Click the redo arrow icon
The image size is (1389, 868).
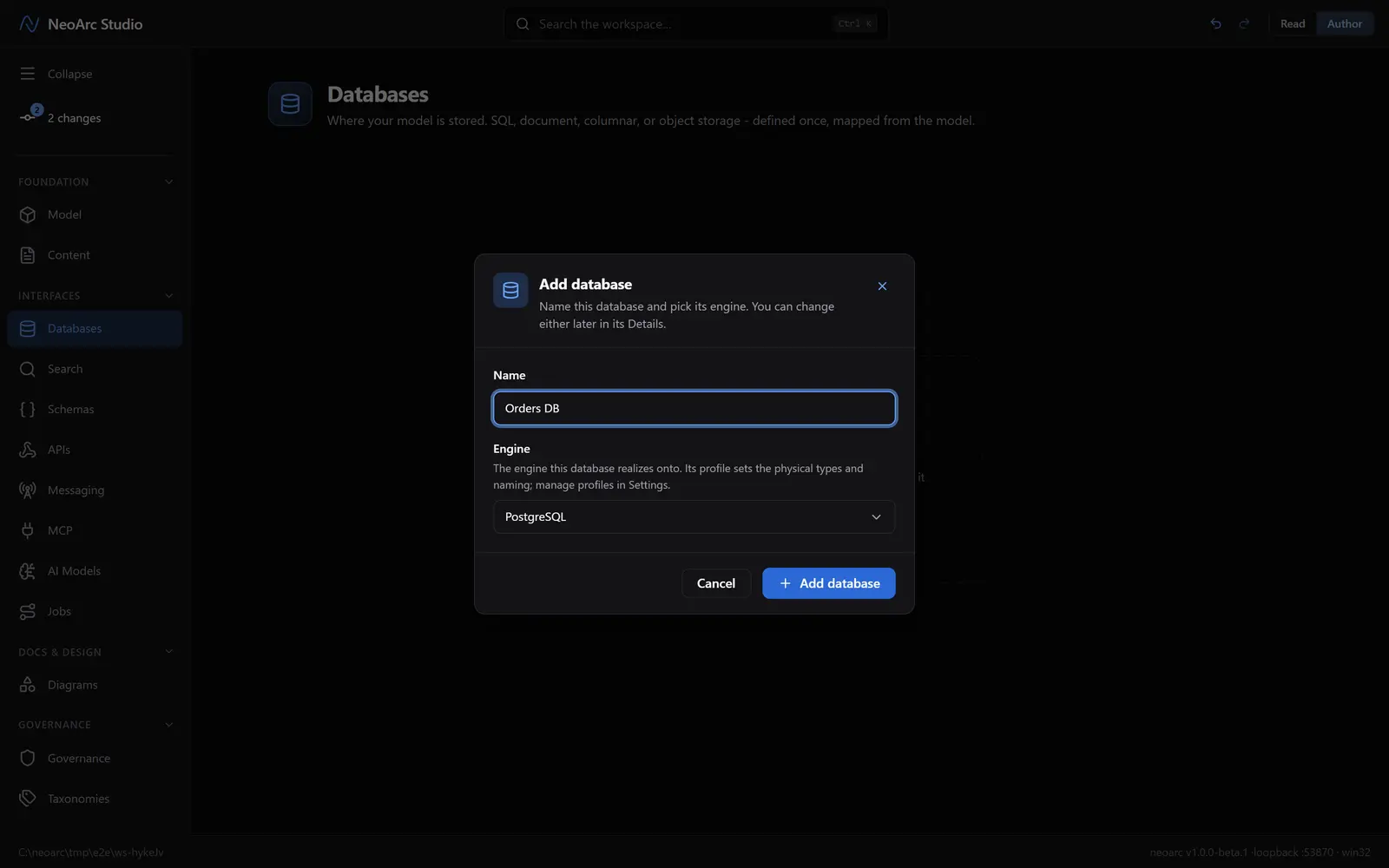(x=1244, y=24)
